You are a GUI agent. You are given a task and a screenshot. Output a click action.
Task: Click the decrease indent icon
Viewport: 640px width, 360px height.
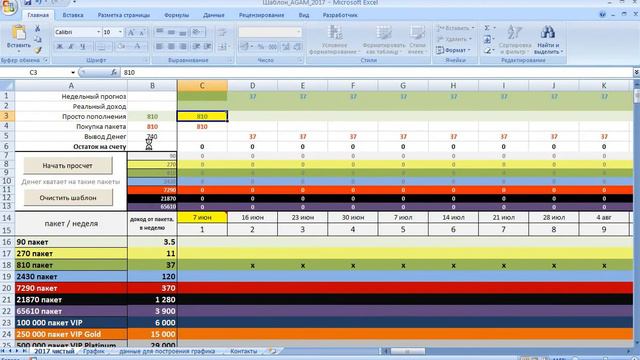click(196, 47)
